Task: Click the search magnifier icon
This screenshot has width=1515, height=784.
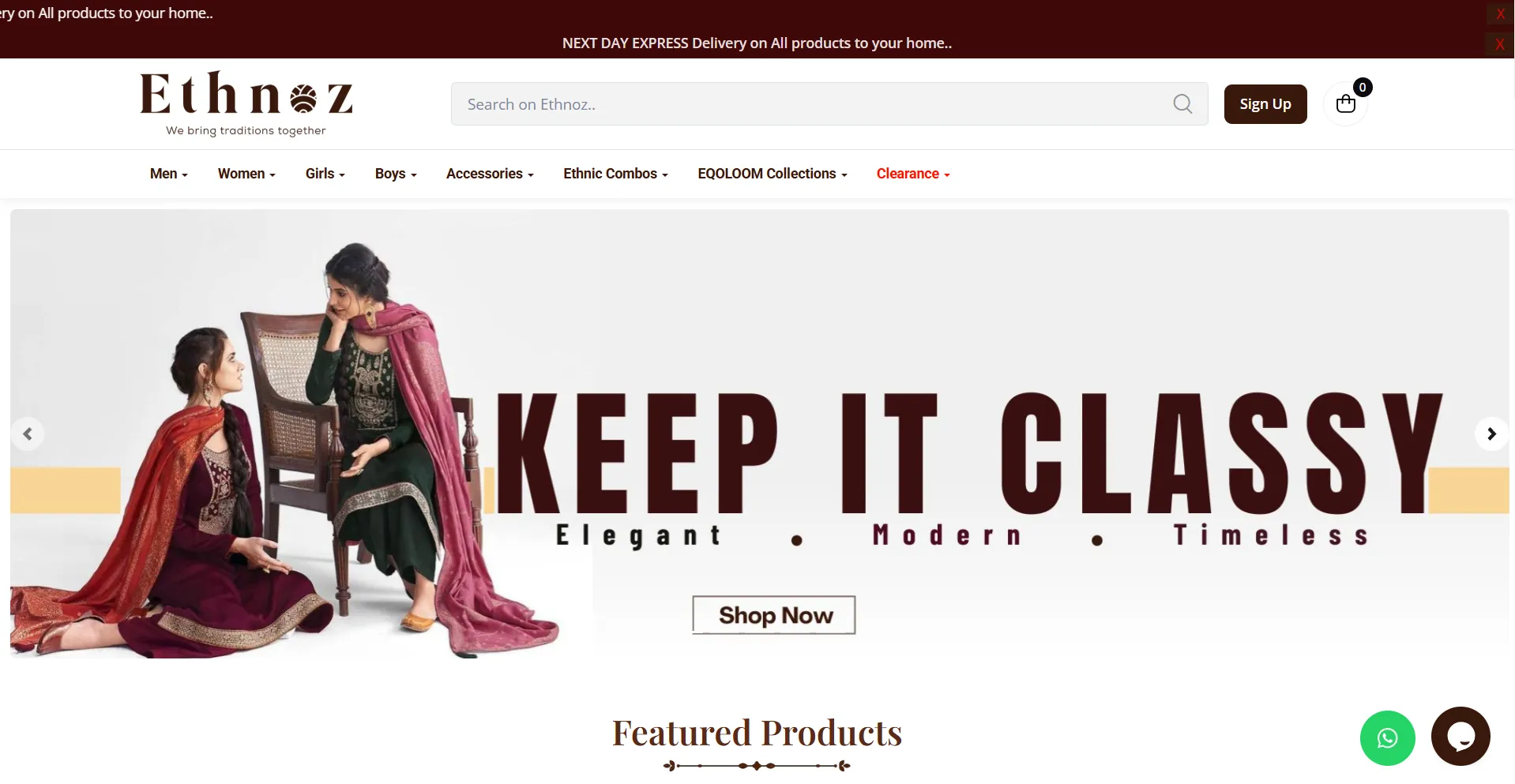Action: pos(1182,103)
